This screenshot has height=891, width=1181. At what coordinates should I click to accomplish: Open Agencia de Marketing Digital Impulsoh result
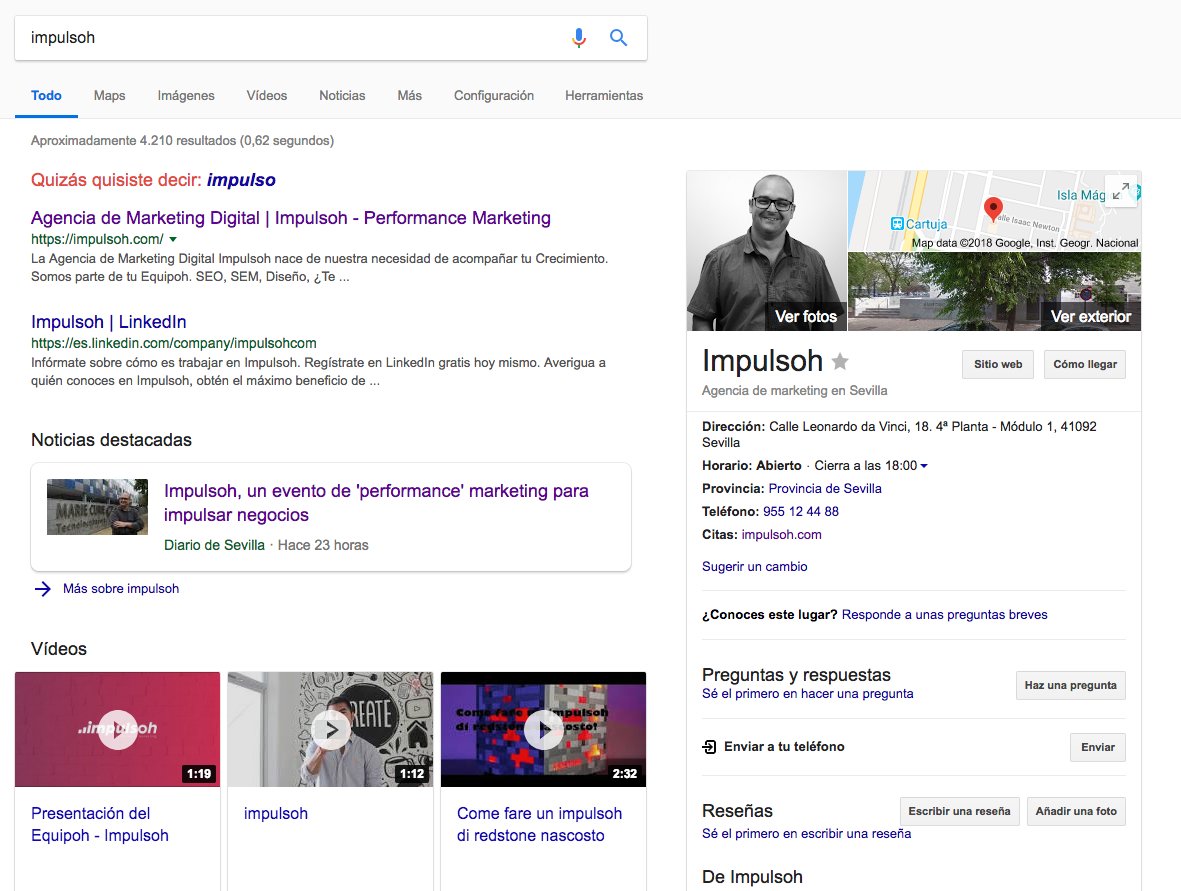(291, 218)
